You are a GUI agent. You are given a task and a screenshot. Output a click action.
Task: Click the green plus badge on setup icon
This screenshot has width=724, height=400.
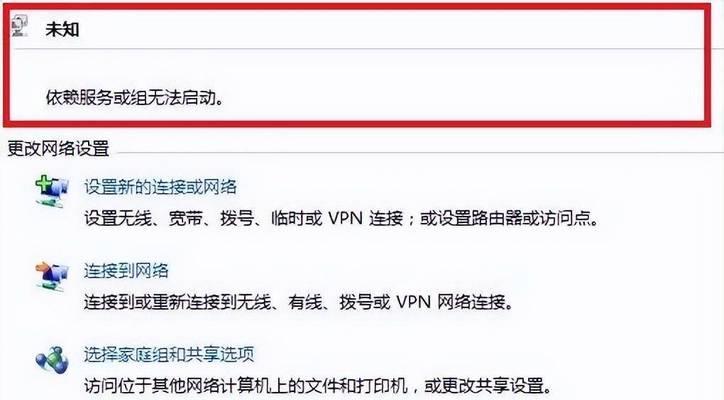coord(45,183)
